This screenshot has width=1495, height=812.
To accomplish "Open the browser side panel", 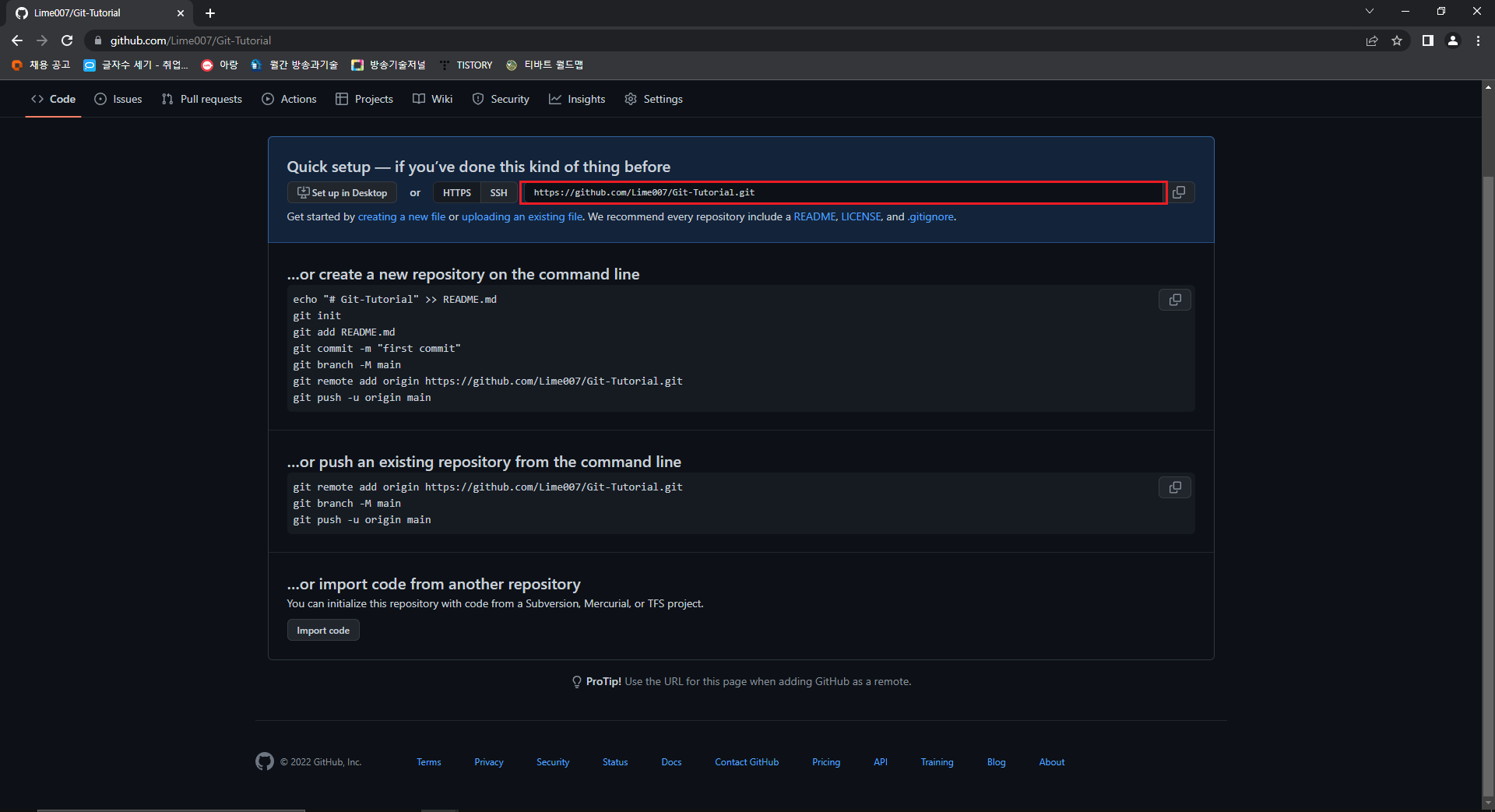I will coord(1428,40).
